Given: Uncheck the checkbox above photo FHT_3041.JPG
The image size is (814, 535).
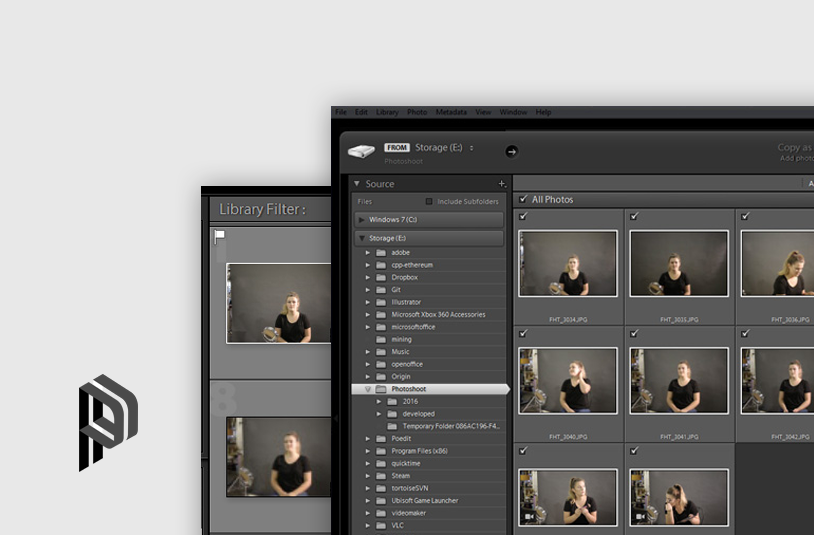Looking at the screenshot, I should pos(634,333).
